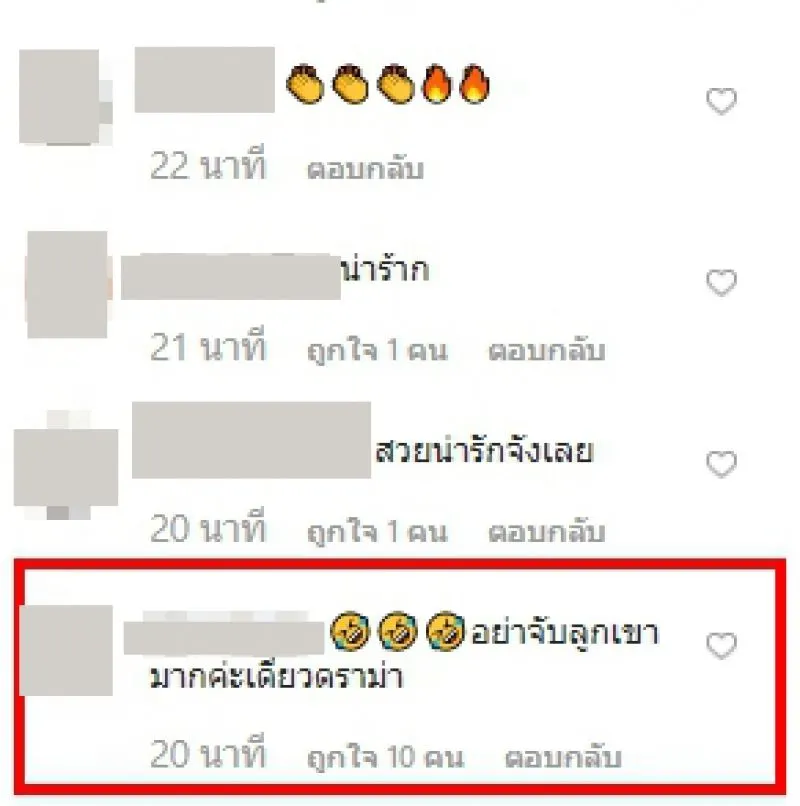The width and height of the screenshot is (800, 806).
Task: View who liked the 21-minute comment
Action: click(377, 350)
